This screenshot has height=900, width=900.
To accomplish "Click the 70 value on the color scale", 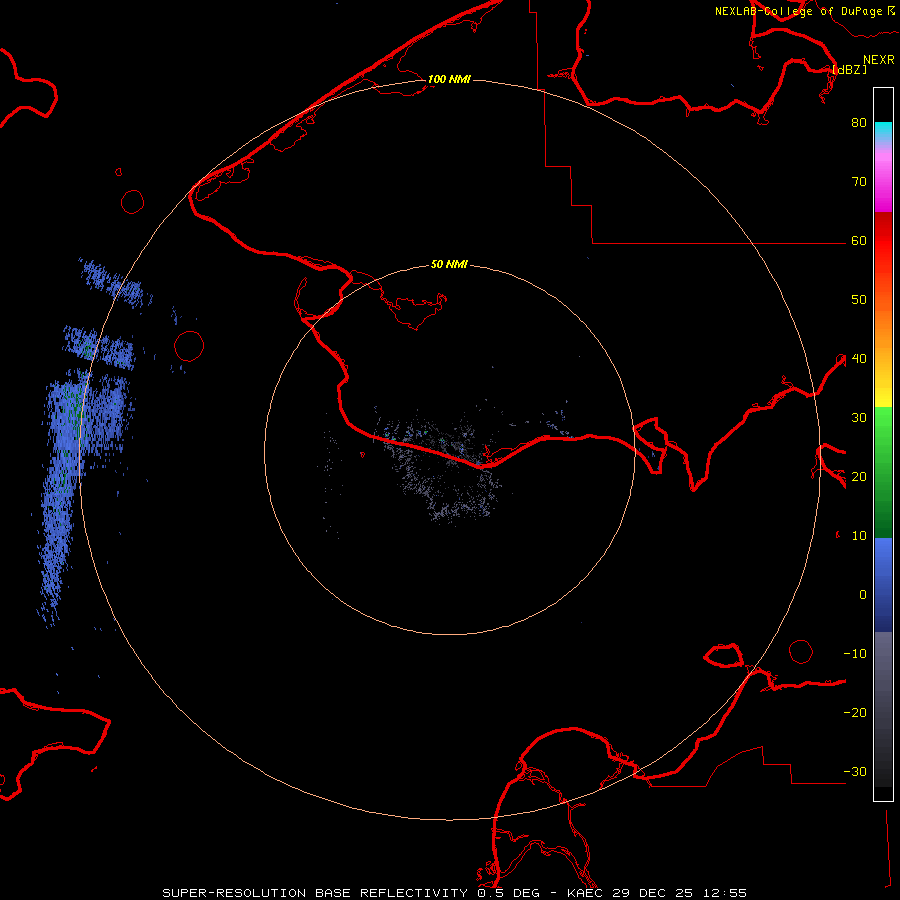I will point(859,181).
